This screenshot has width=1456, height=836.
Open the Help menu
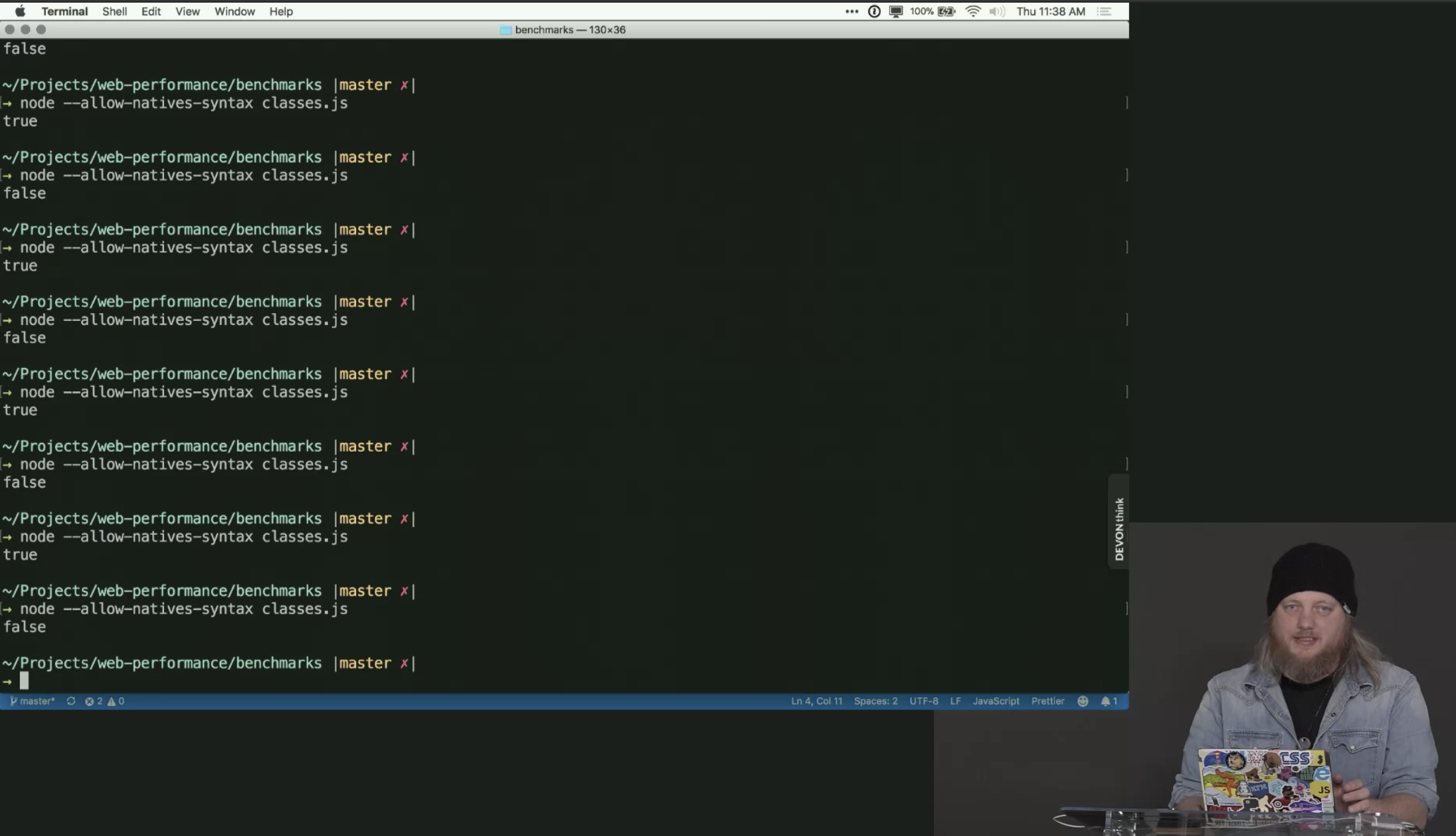point(281,11)
